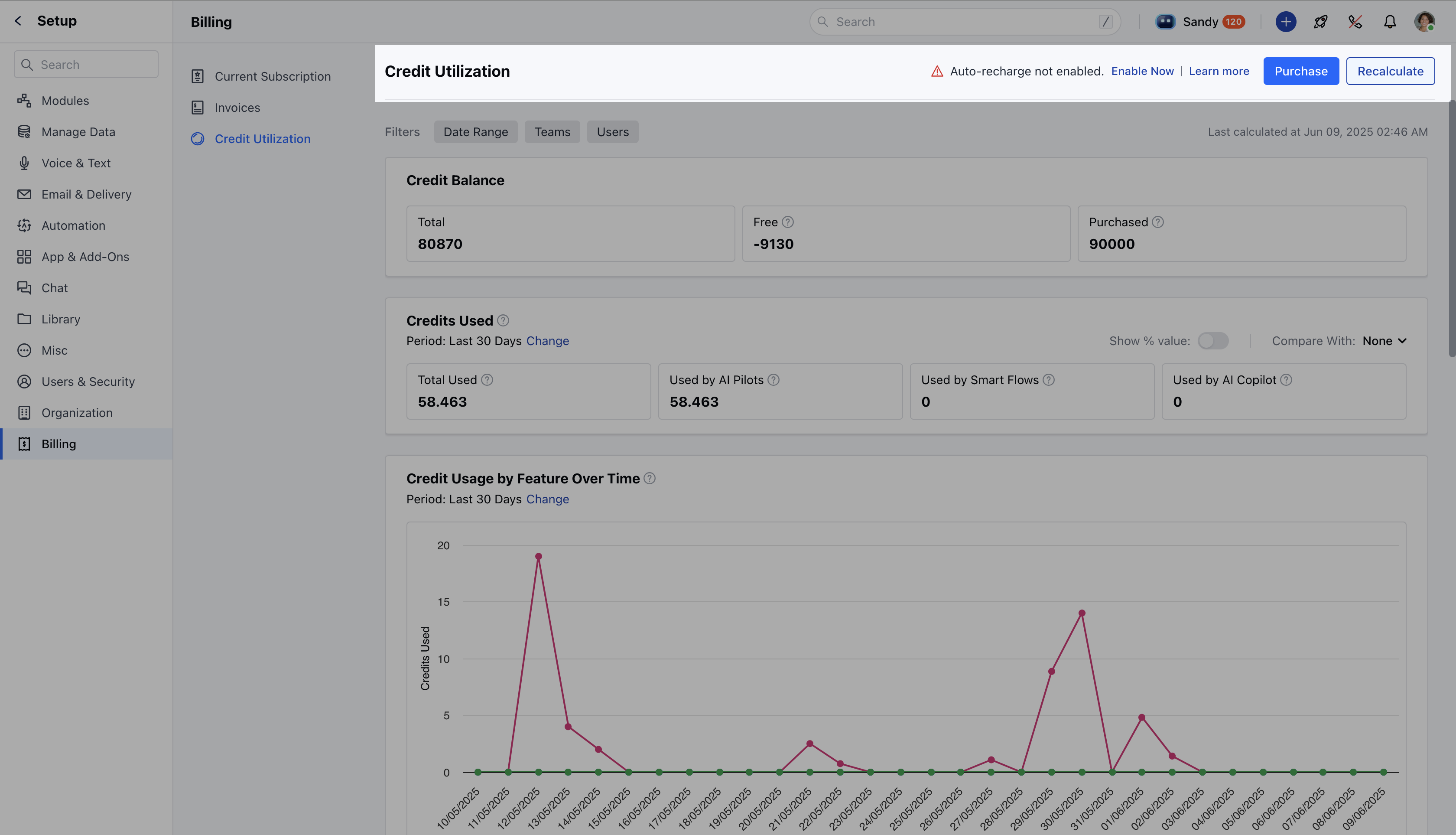Open the Teams filter
Image resolution: width=1456 pixels, height=835 pixels.
[552, 132]
